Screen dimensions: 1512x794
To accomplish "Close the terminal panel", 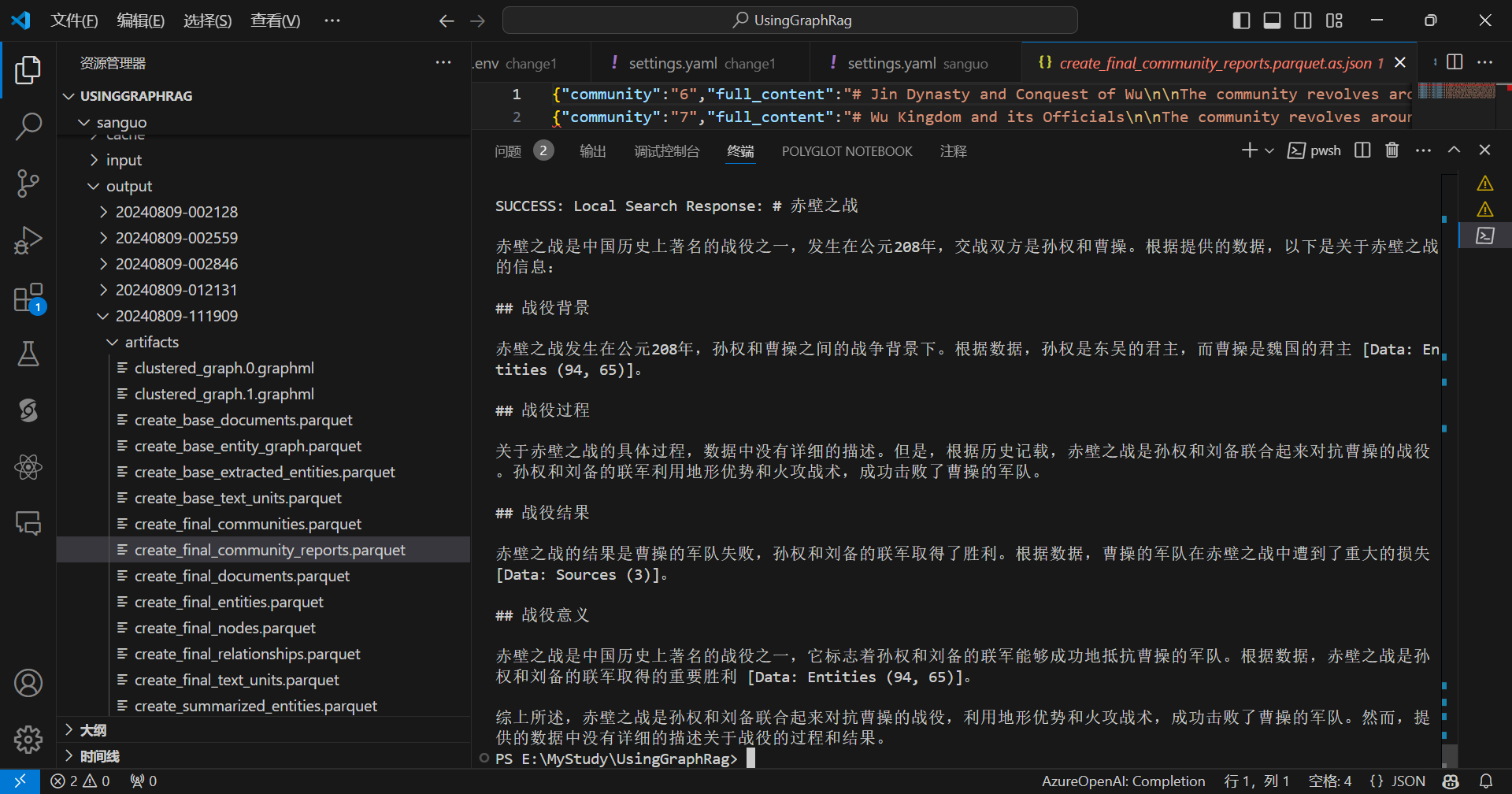I will (1484, 150).
